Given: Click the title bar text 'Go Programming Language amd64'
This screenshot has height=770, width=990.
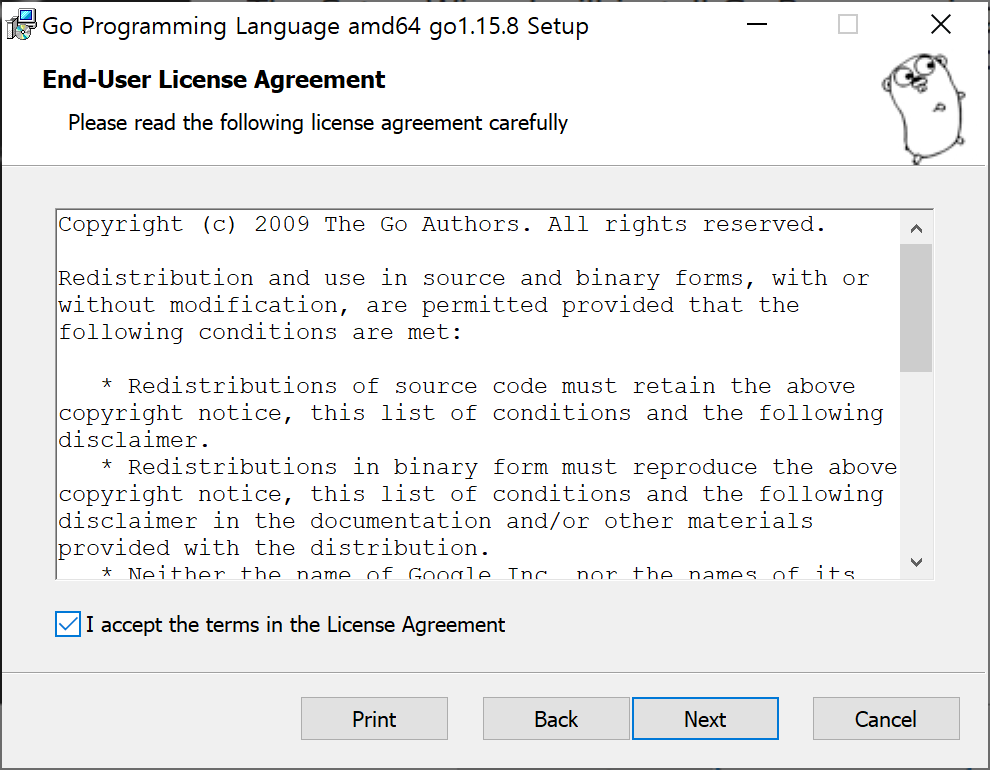Looking at the screenshot, I should coord(231,27).
